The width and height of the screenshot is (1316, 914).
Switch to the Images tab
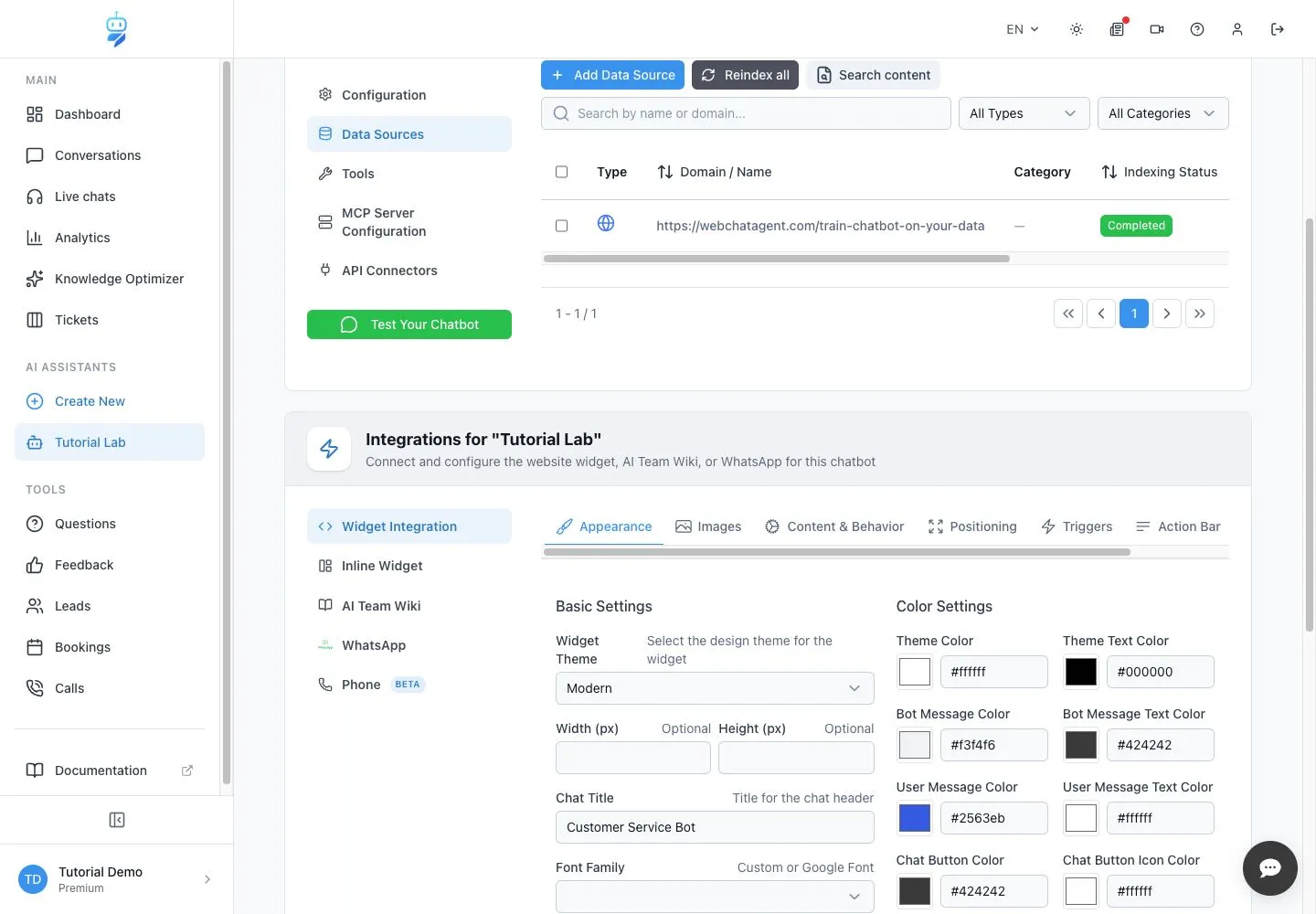[x=708, y=526]
